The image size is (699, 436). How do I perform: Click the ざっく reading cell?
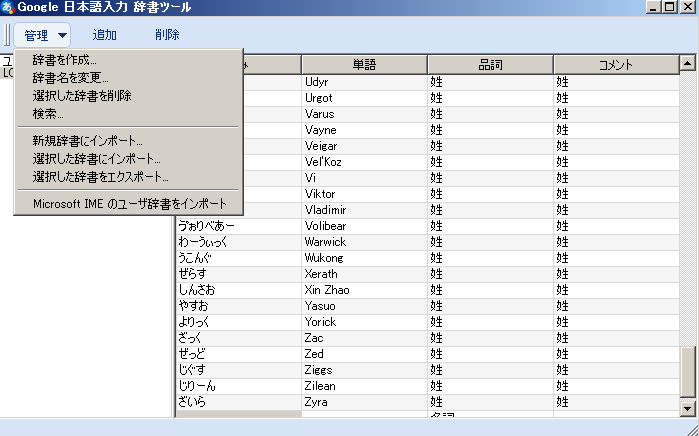click(x=238, y=339)
